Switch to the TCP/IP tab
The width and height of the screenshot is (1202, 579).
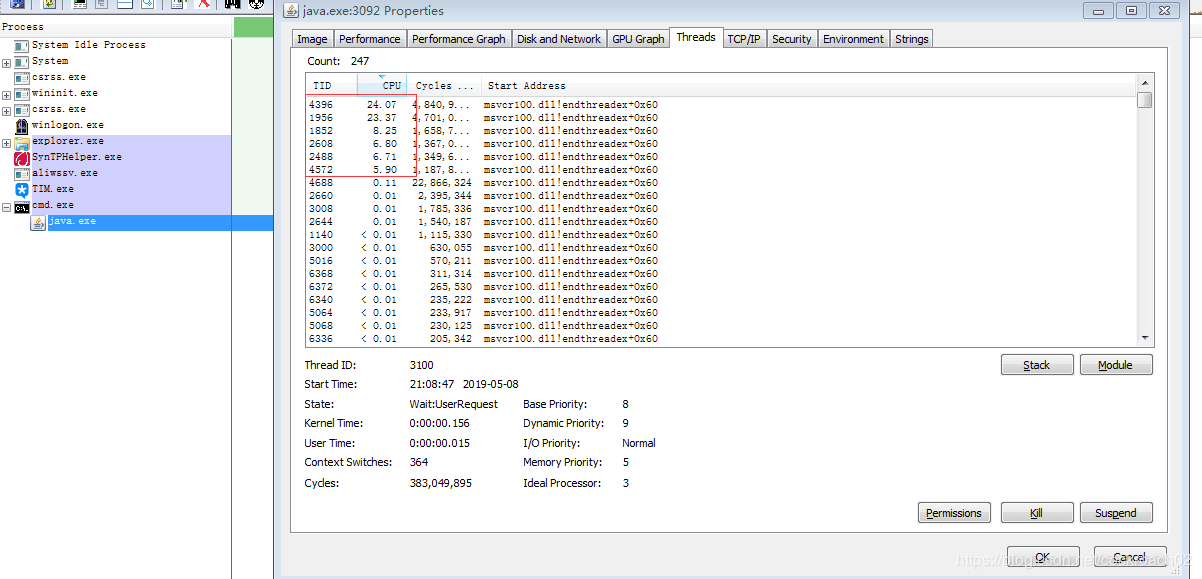744,38
